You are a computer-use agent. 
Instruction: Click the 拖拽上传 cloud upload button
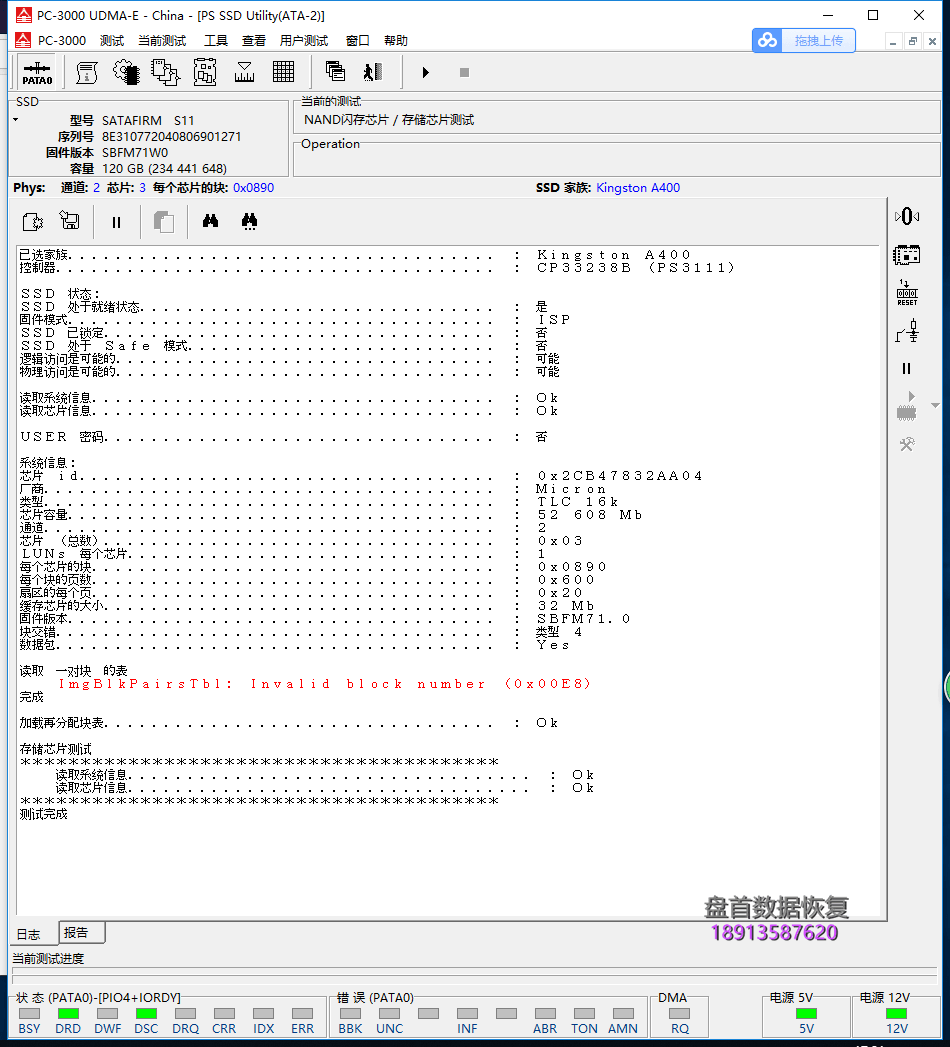click(x=804, y=41)
